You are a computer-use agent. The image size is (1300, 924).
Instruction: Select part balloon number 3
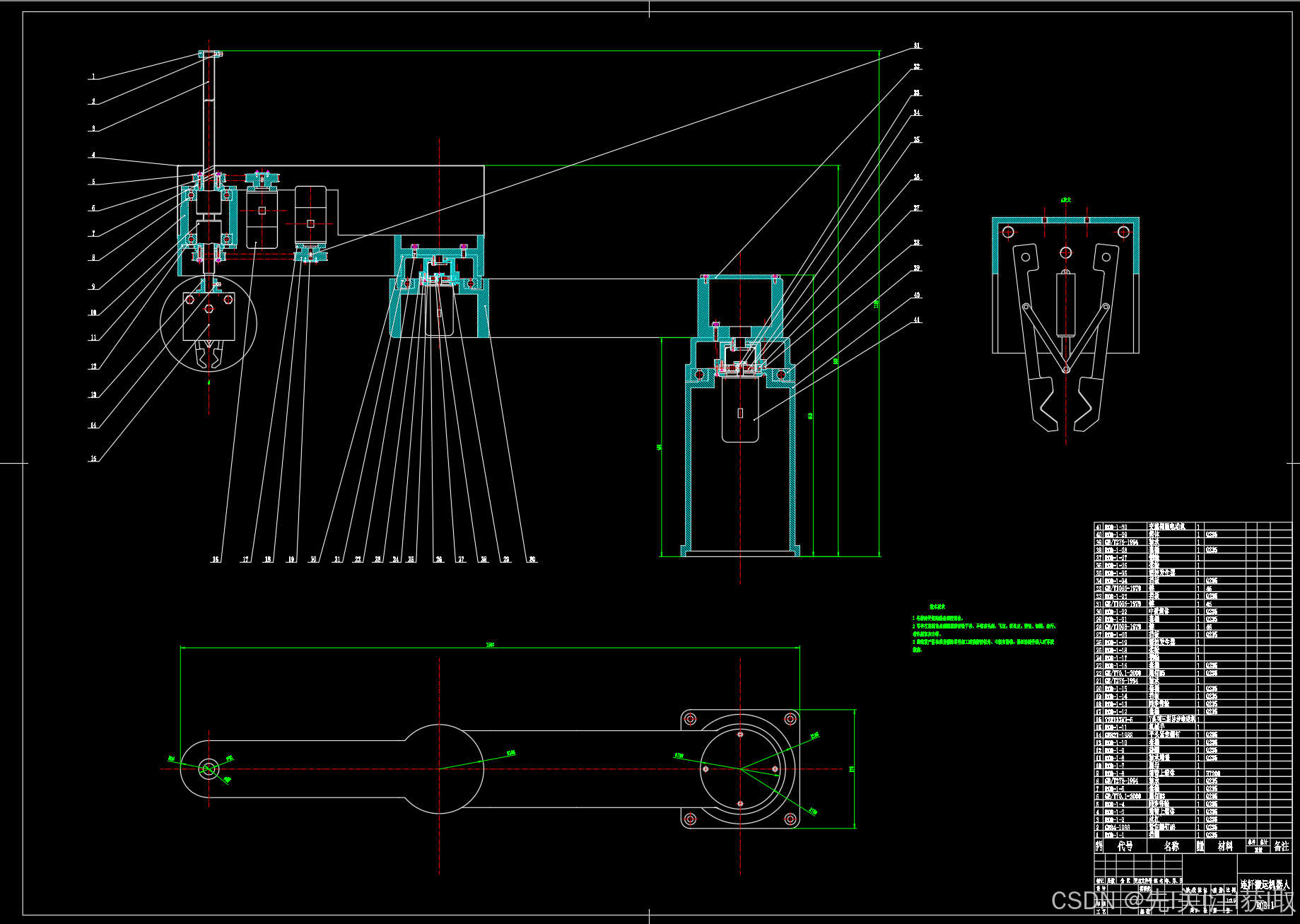pos(93,129)
